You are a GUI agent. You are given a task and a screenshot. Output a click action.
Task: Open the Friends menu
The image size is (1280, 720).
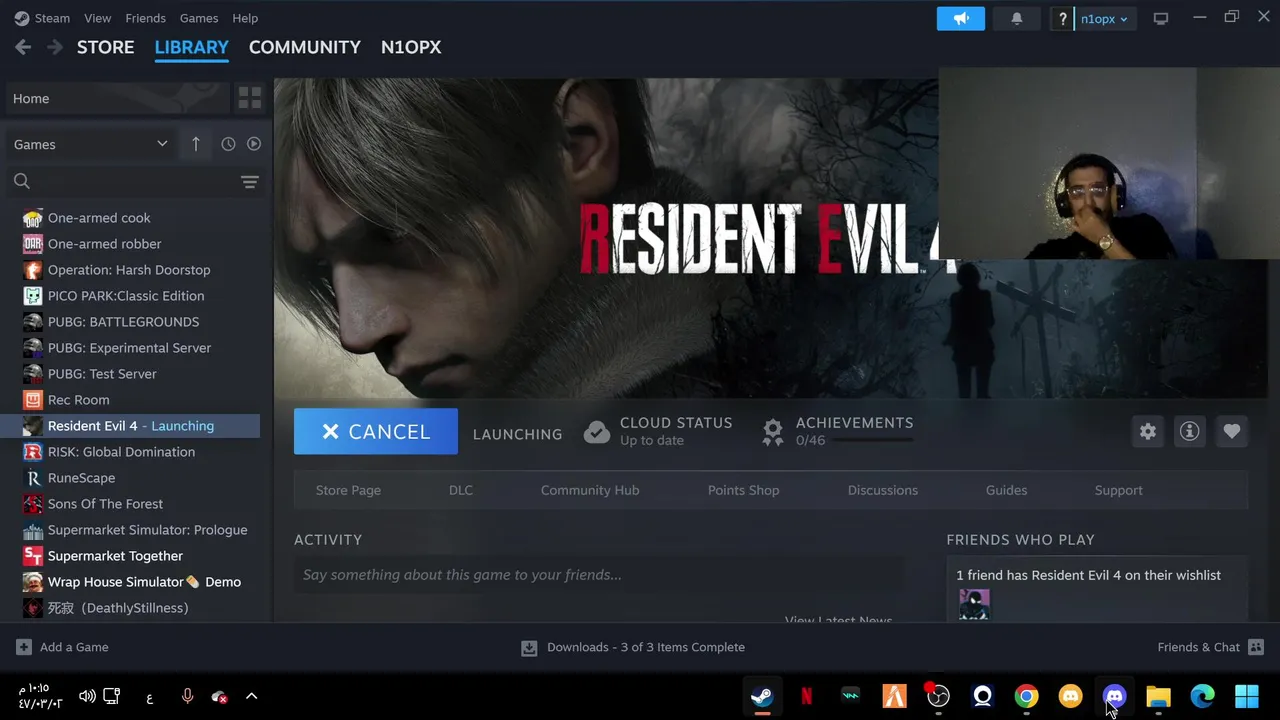pyautogui.click(x=146, y=18)
